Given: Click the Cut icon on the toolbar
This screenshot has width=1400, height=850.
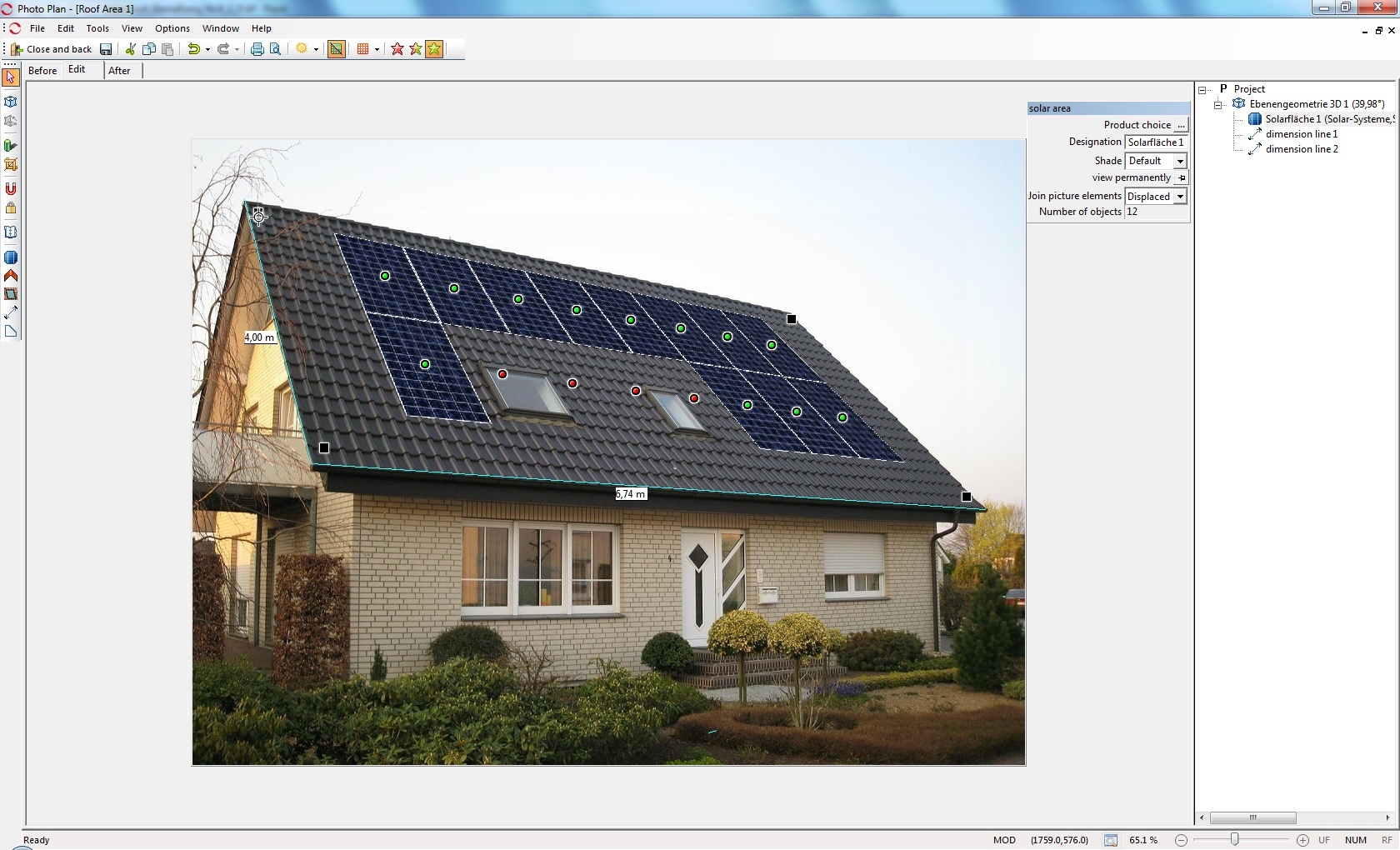Looking at the screenshot, I should point(130,49).
